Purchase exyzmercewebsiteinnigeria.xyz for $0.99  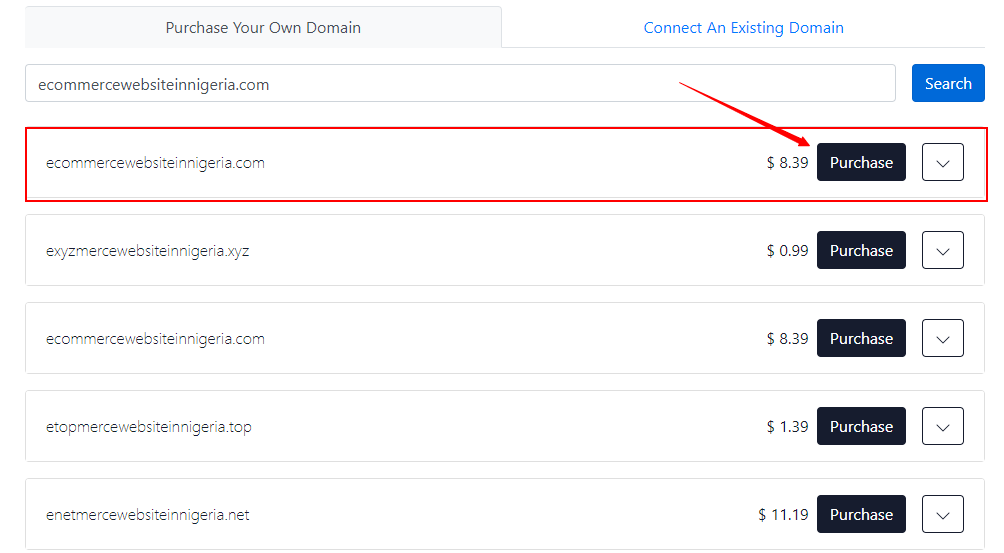click(x=861, y=250)
